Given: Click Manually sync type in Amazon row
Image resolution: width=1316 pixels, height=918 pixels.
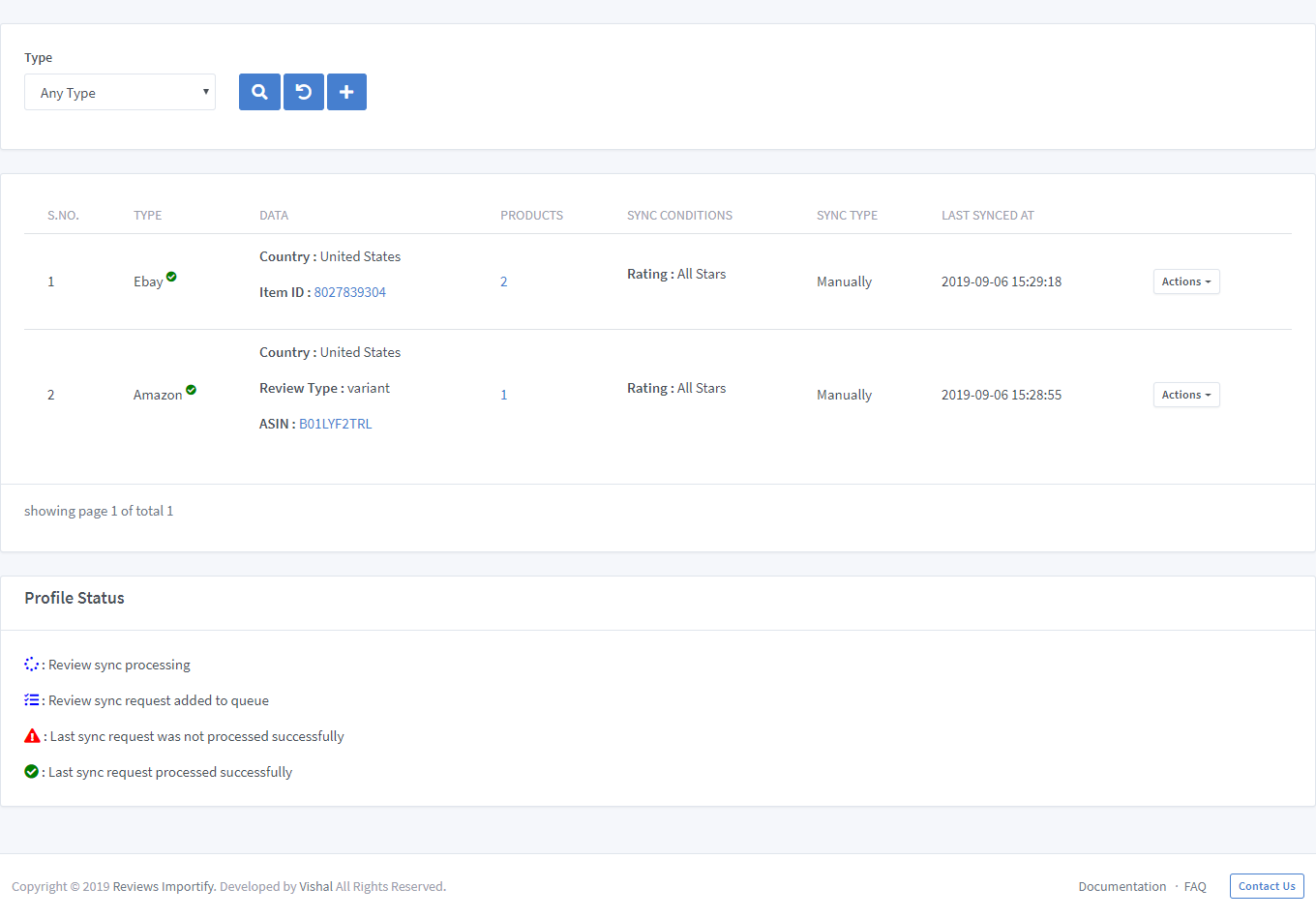Looking at the screenshot, I should coord(844,395).
